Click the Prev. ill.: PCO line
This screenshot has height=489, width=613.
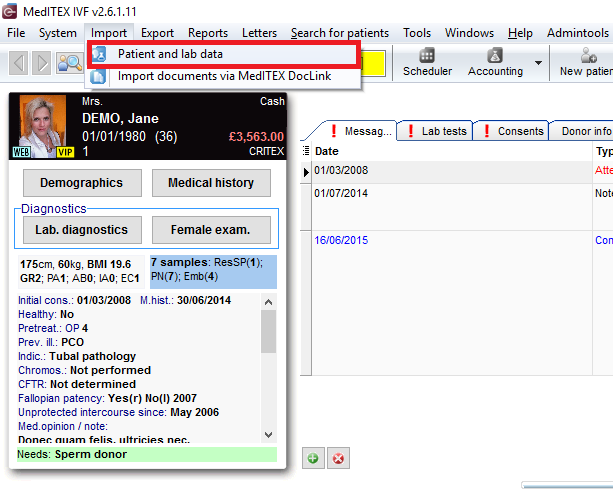tap(51, 342)
